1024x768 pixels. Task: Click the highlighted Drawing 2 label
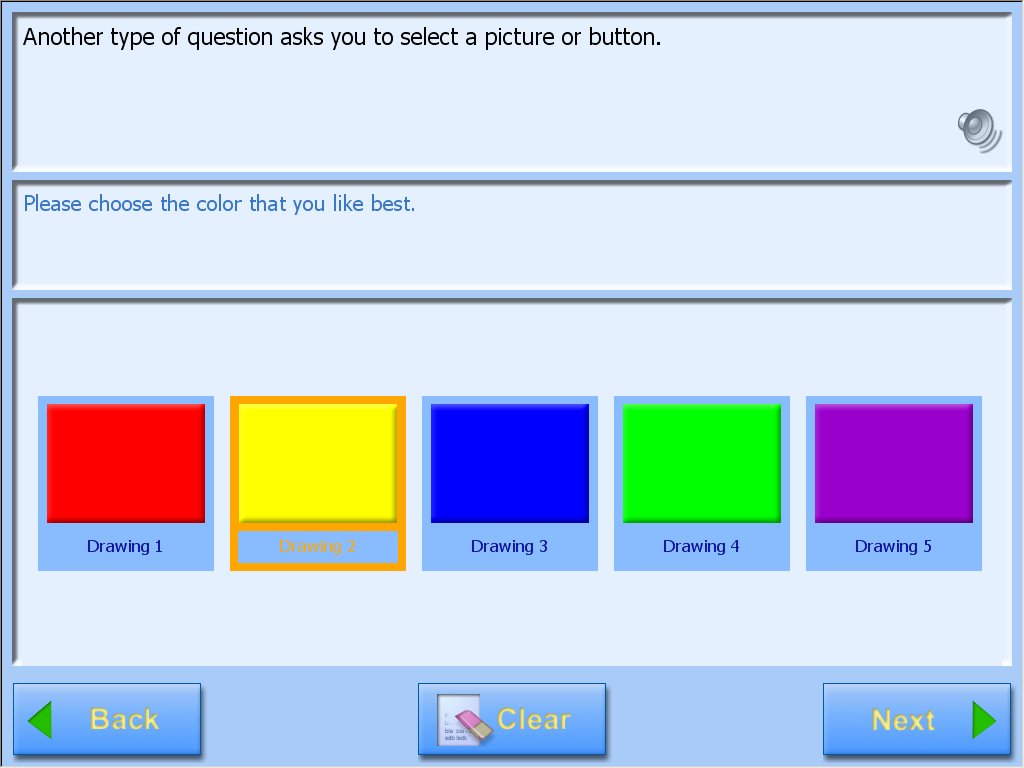(x=318, y=546)
